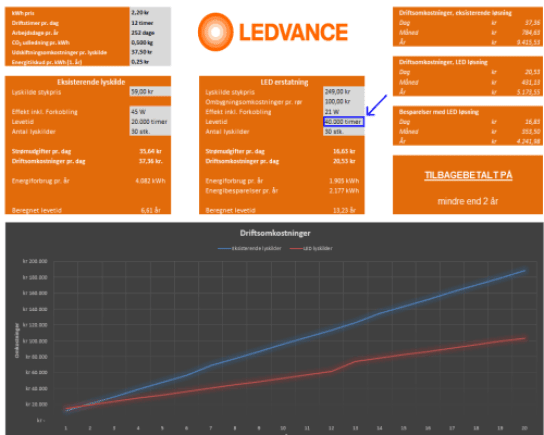Select Antal lyskilder cell under Eksisterende lyskilde
The height and width of the screenshot is (435, 544).
[150, 131]
